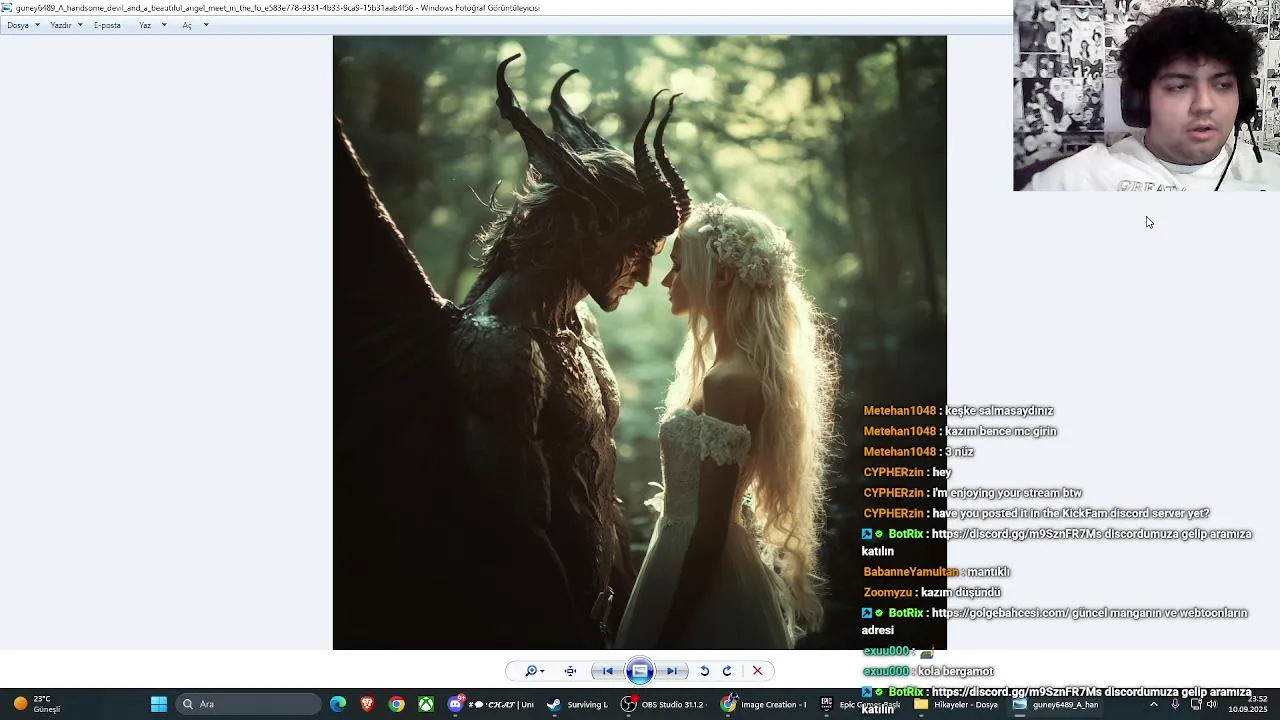Screen dimensions: 1280x720
Task: Open the Xbox app from taskbar
Action: click(426, 704)
